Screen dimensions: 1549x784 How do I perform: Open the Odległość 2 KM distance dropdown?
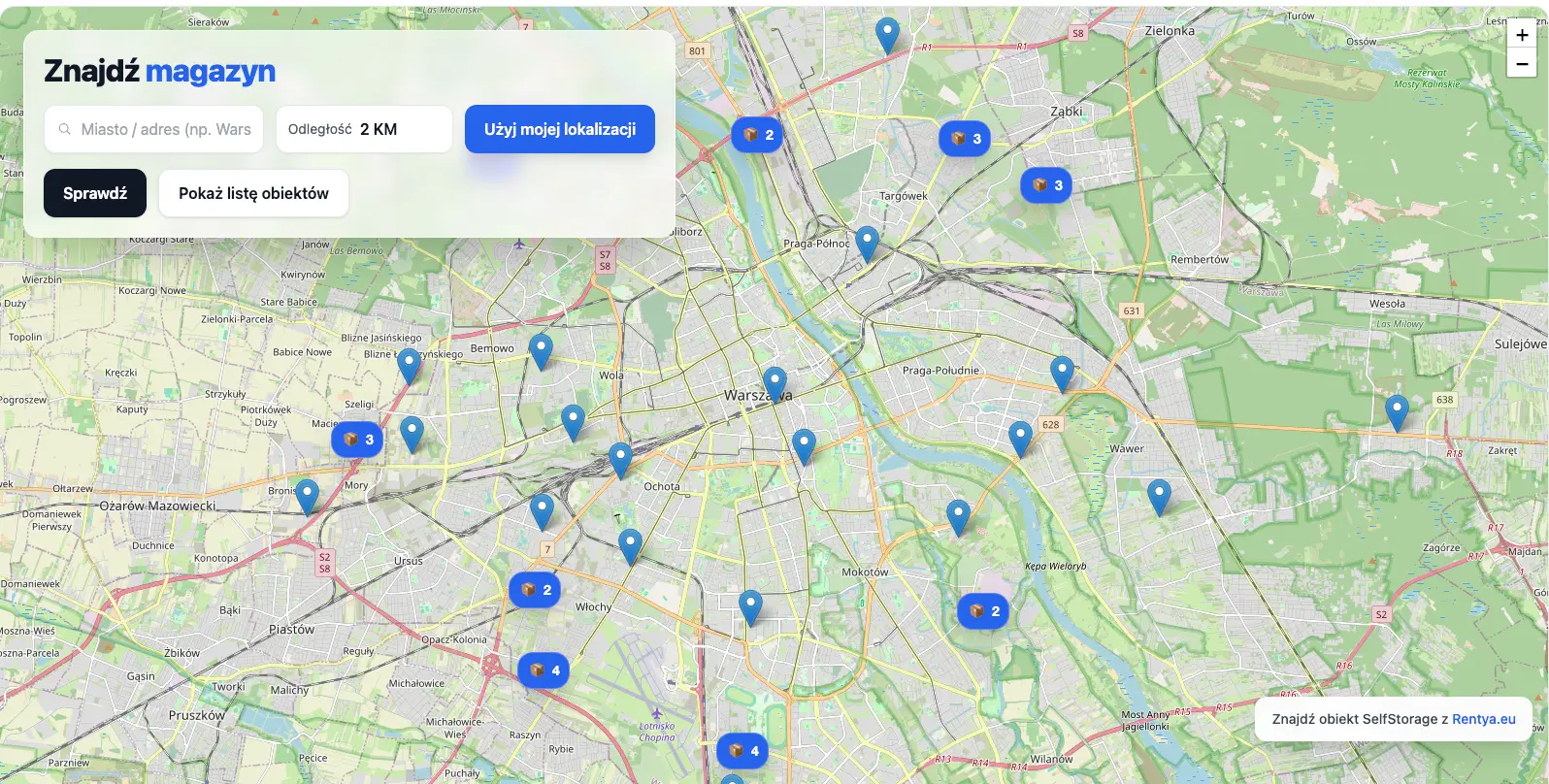point(364,129)
